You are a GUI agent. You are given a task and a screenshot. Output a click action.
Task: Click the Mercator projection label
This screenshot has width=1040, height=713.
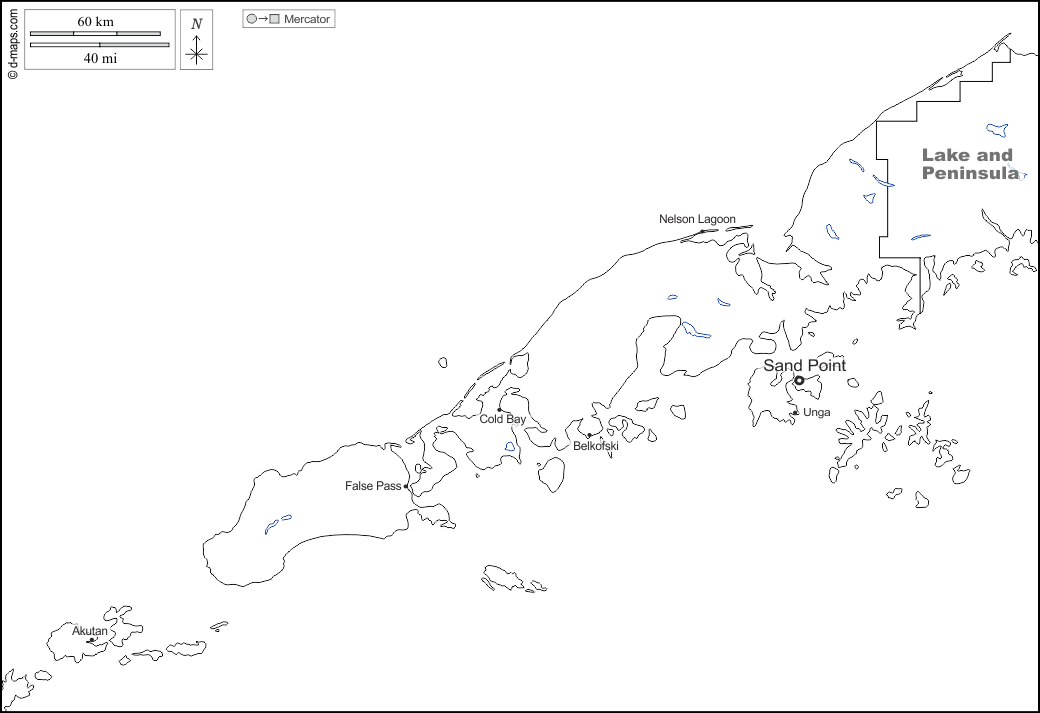(x=307, y=19)
